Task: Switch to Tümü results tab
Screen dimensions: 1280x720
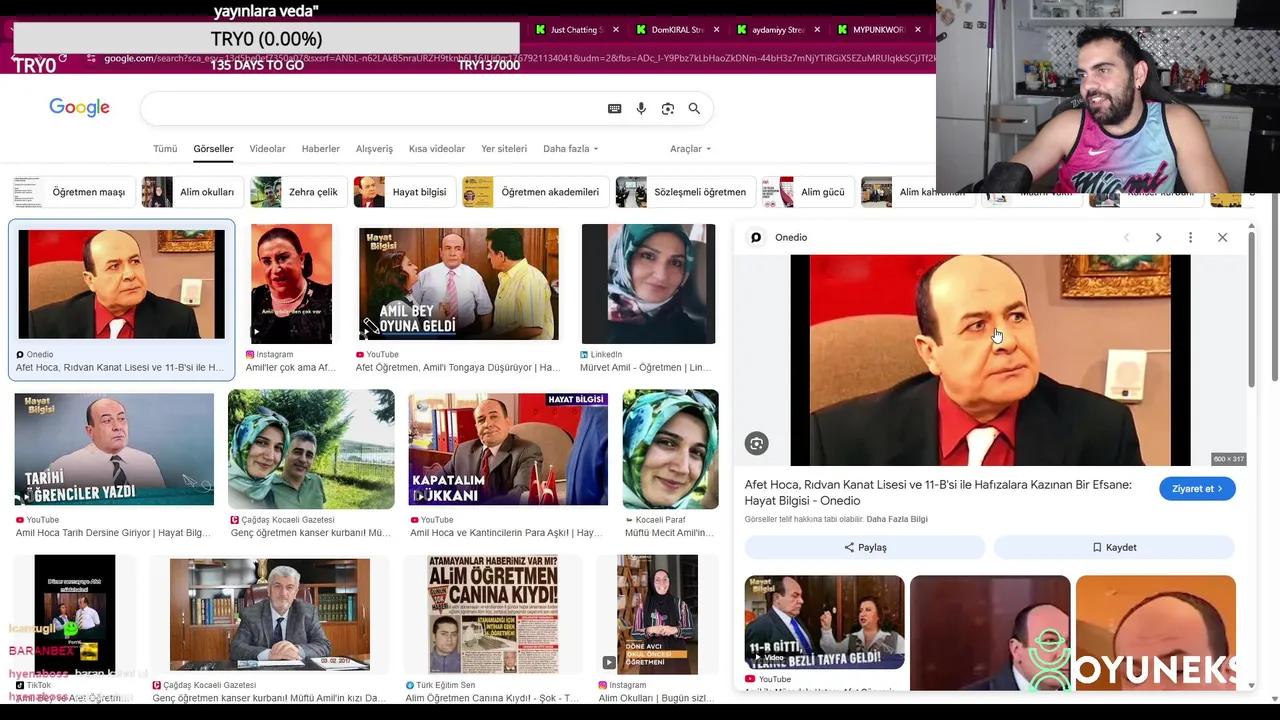Action: 165,149
